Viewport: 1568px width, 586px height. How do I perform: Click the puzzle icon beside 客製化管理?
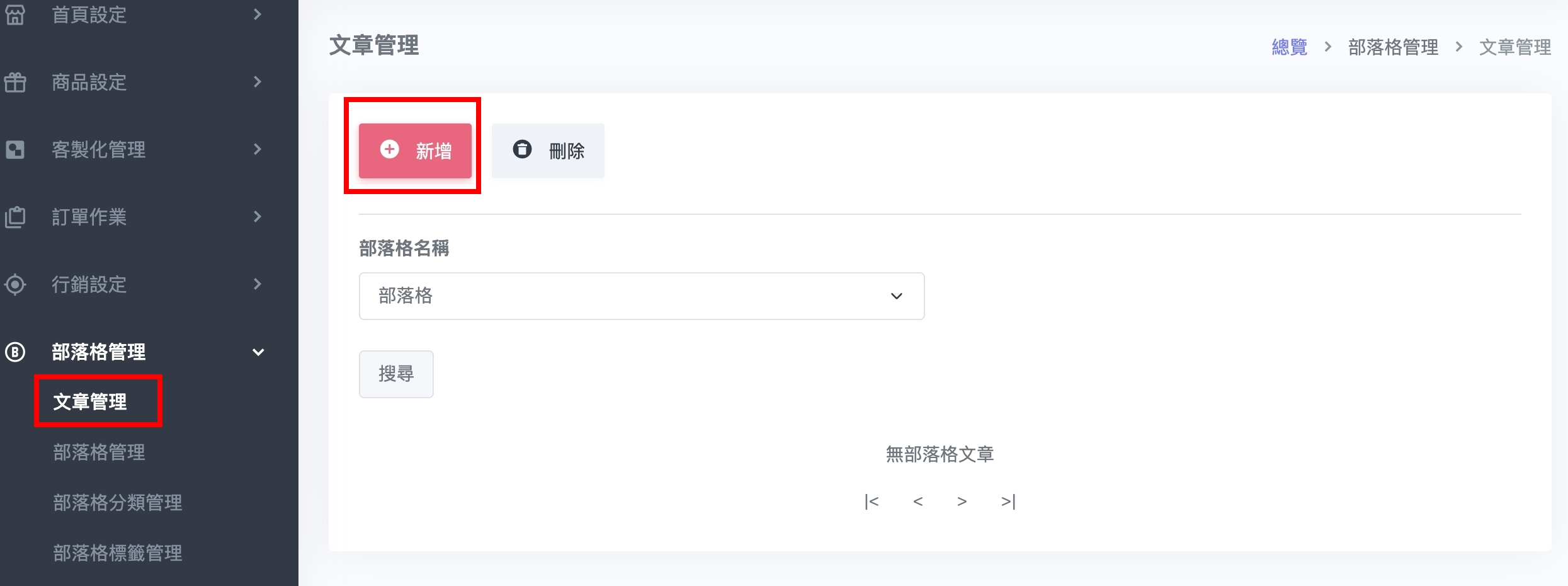click(x=15, y=149)
